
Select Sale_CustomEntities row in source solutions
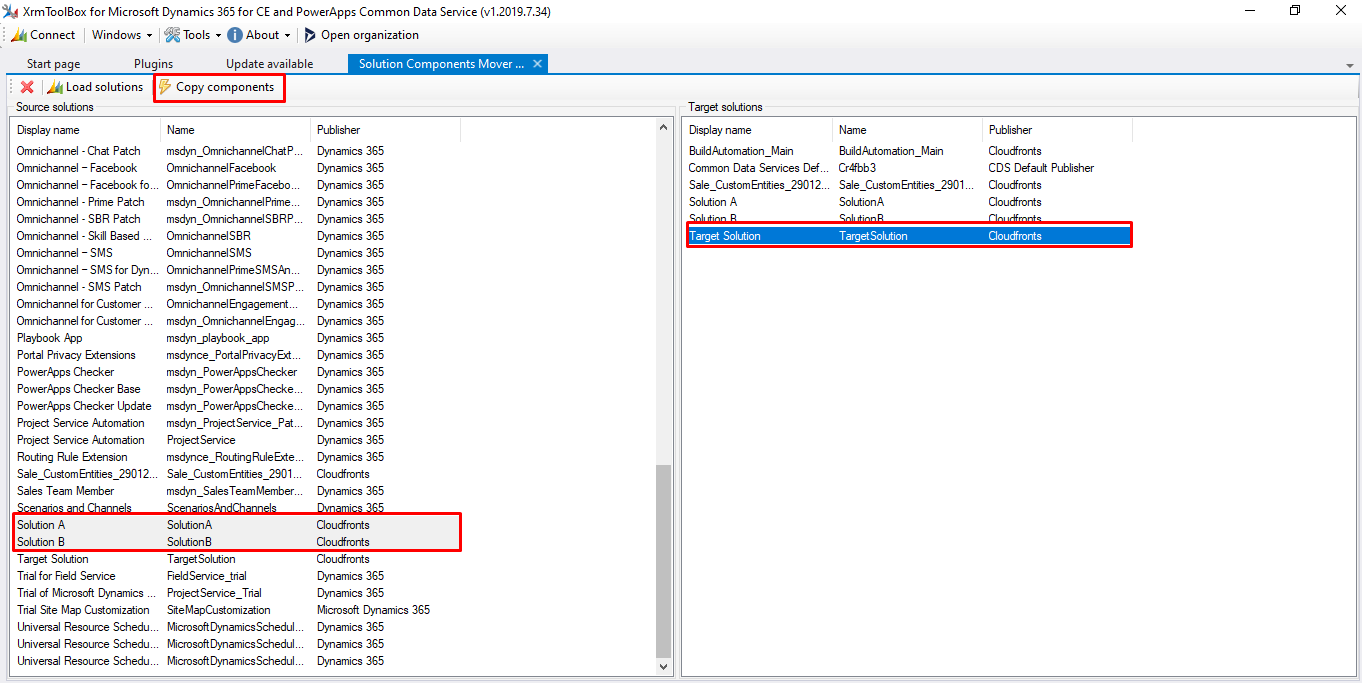pyautogui.click(x=235, y=474)
